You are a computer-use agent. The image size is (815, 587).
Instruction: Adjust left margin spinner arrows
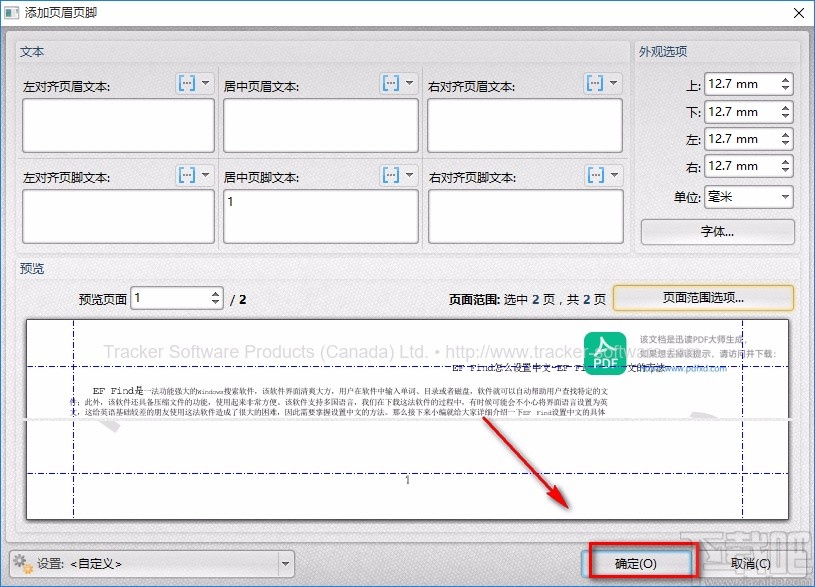(785, 139)
